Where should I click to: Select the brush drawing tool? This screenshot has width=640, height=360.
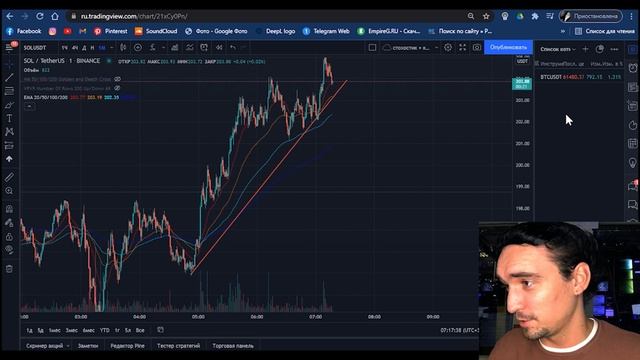click(9, 105)
